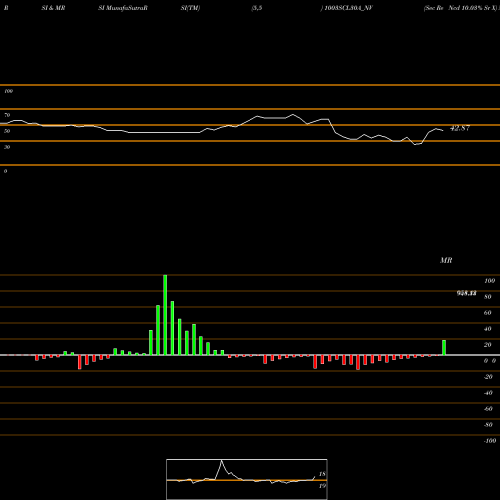Click the tallest green histogram bar

(x=165, y=315)
